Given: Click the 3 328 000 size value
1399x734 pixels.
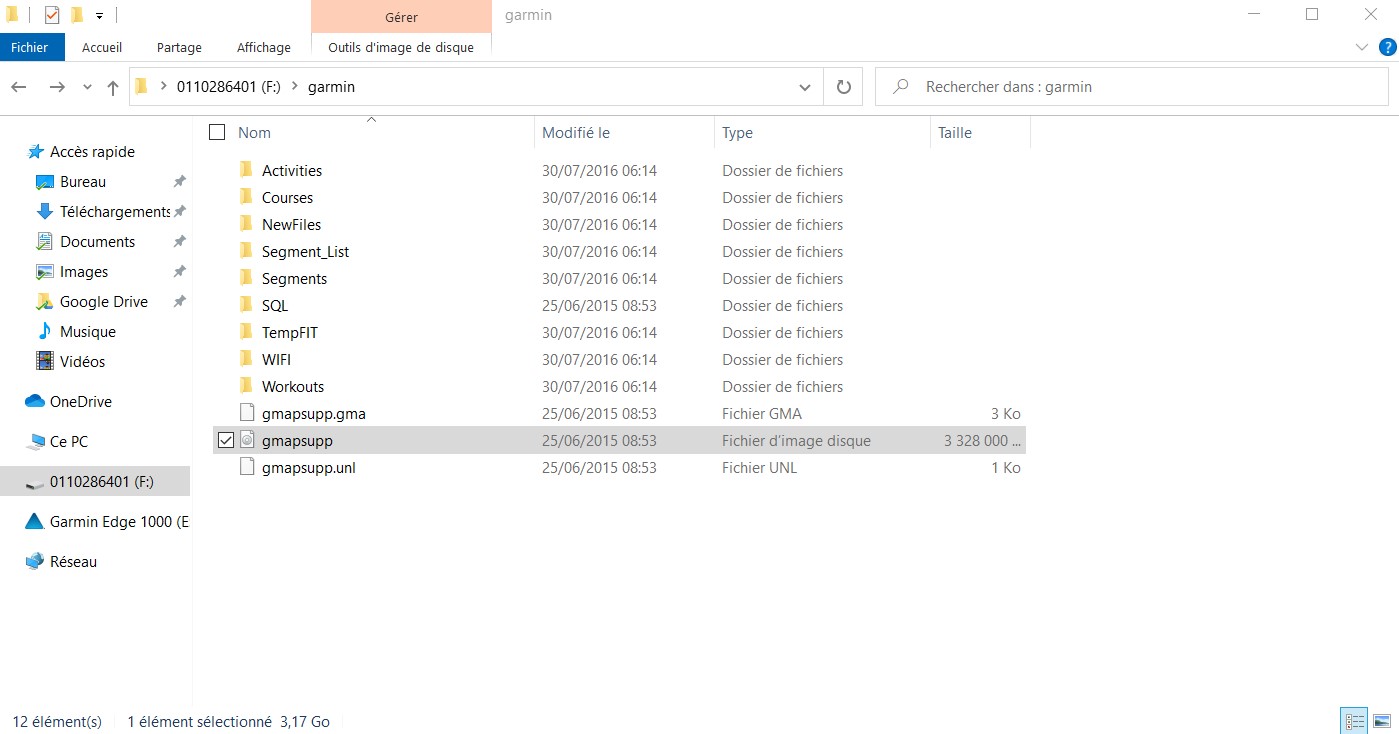Looking at the screenshot, I should pyautogui.click(x=982, y=440).
